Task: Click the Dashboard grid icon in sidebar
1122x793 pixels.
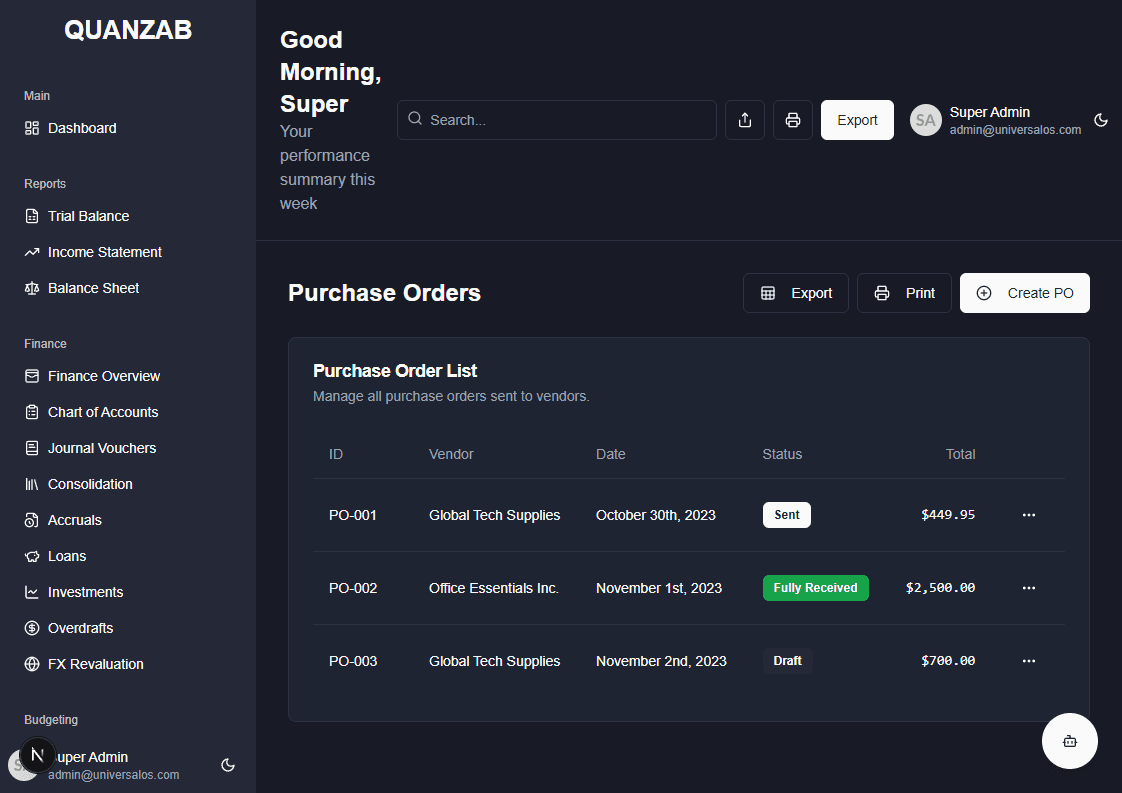Action: click(31, 128)
